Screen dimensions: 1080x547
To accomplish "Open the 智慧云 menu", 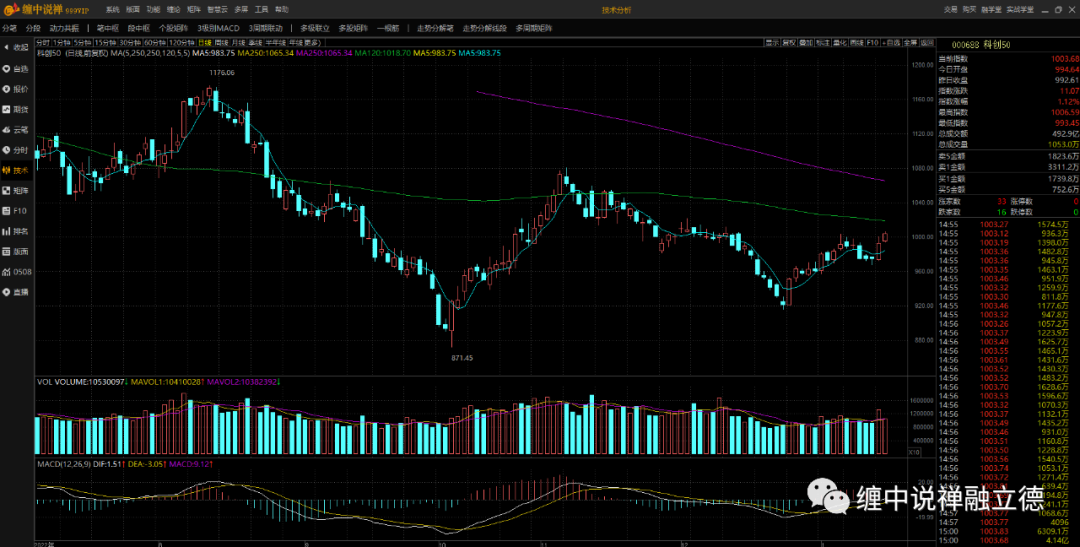I will (x=217, y=10).
